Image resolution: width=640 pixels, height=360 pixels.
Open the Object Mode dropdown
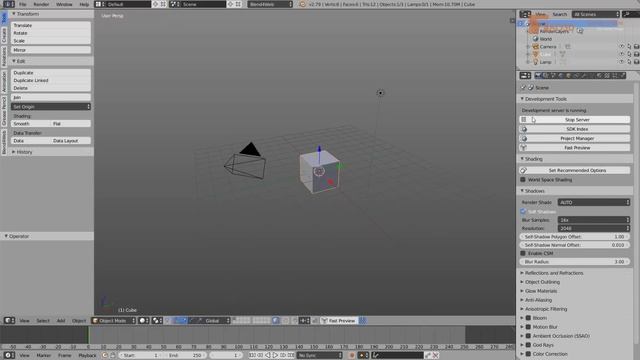[113, 321]
